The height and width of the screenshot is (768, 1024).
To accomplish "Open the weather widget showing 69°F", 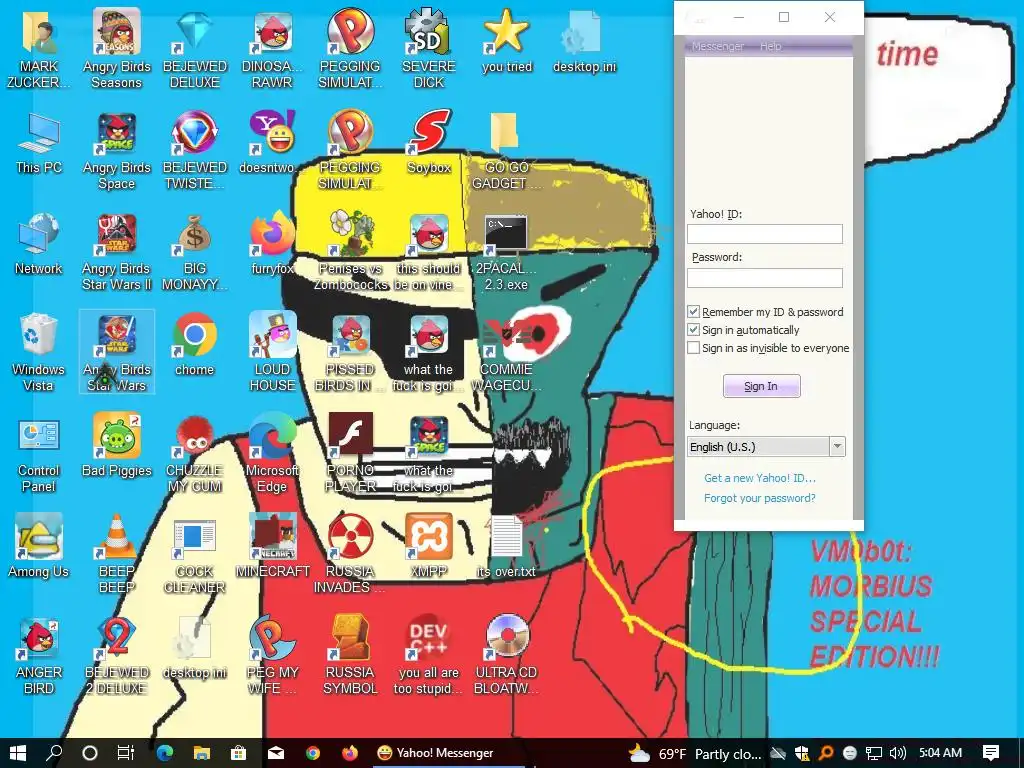I will click(694, 754).
